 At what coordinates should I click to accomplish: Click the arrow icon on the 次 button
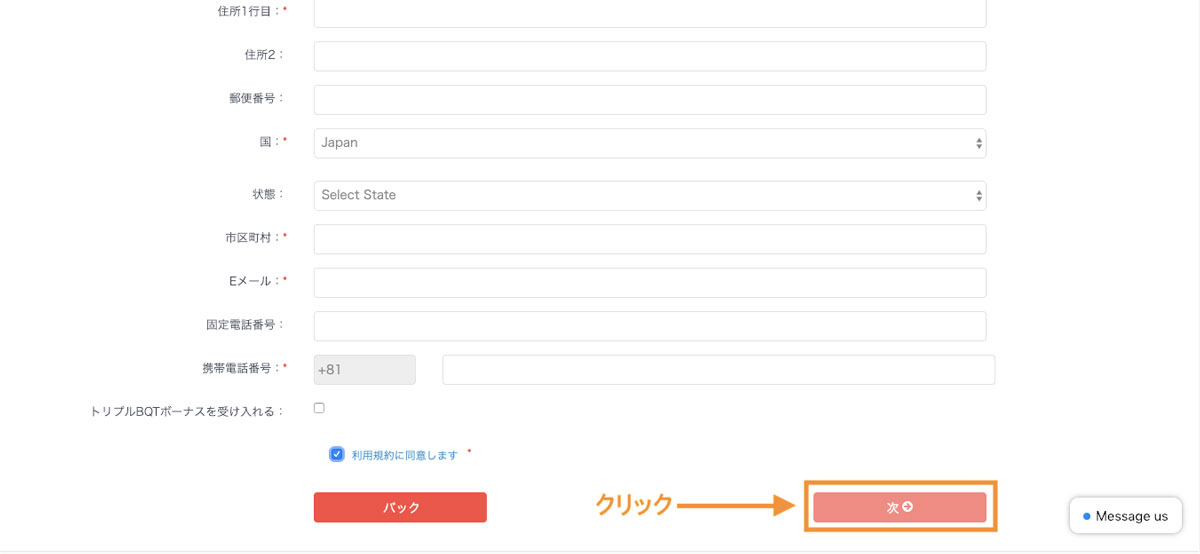point(908,507)
